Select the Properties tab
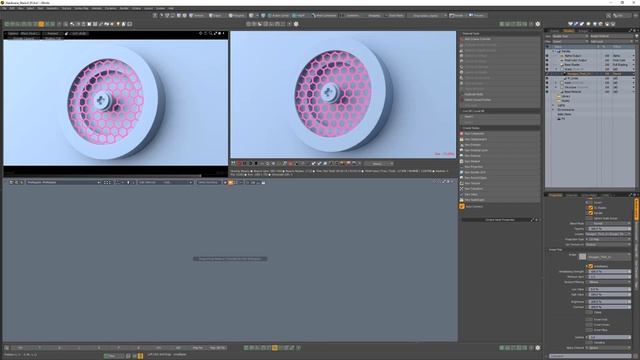 point(555,195)
